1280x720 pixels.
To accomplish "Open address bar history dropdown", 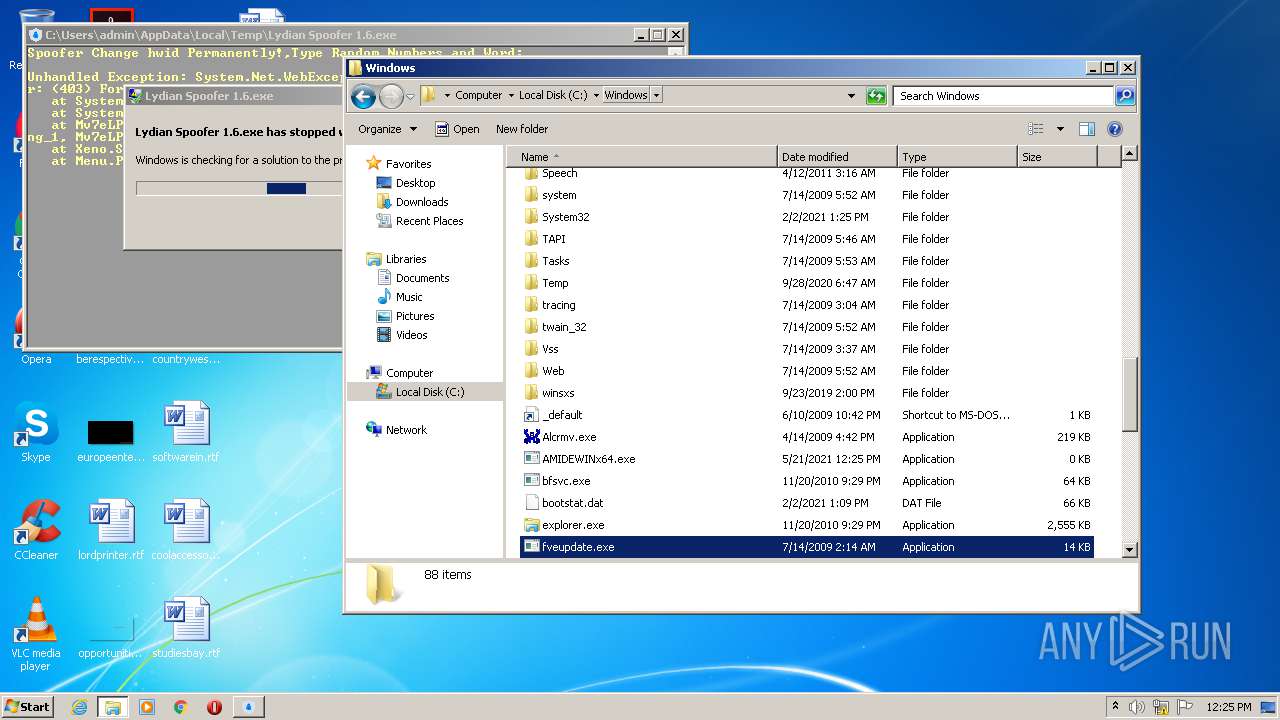I will click(x=851, y=96).
